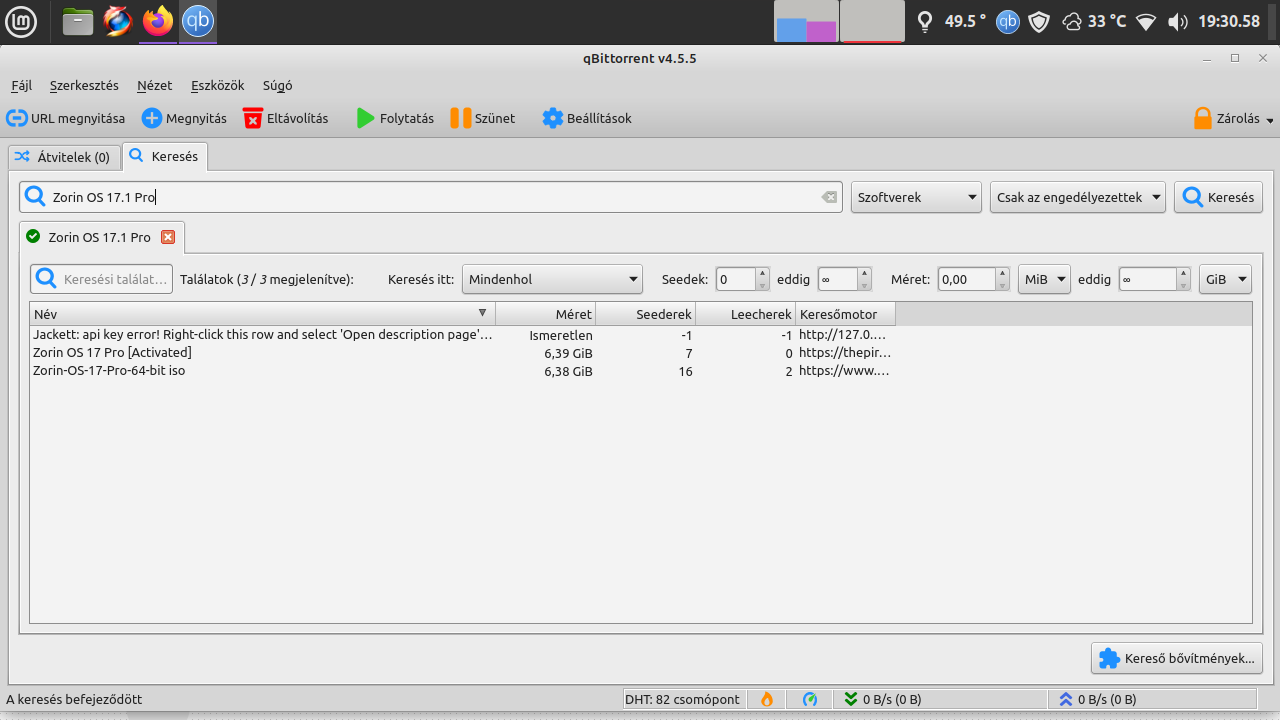Click the Keresés search button
The image size is (1280, 720).
point(1218,197)
